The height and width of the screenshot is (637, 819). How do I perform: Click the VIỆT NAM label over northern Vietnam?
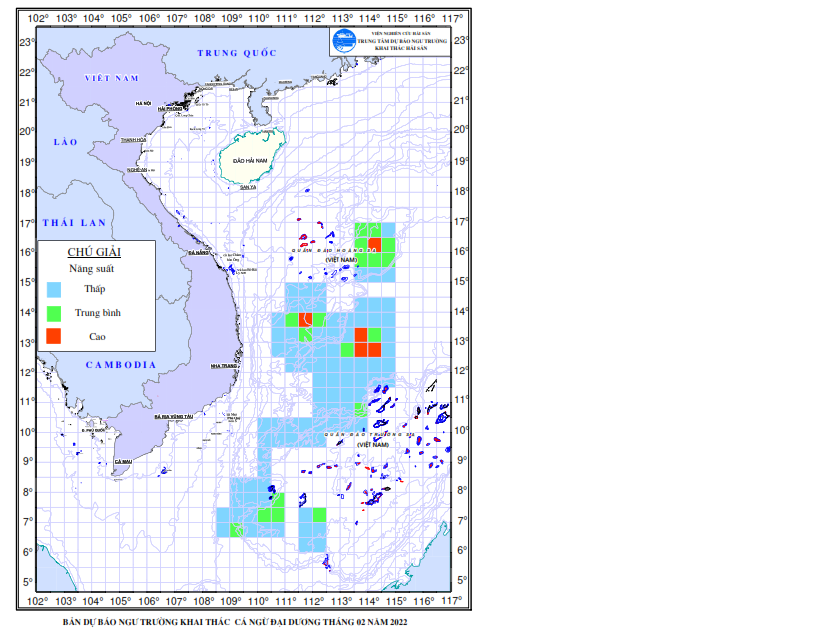point(112,78)
